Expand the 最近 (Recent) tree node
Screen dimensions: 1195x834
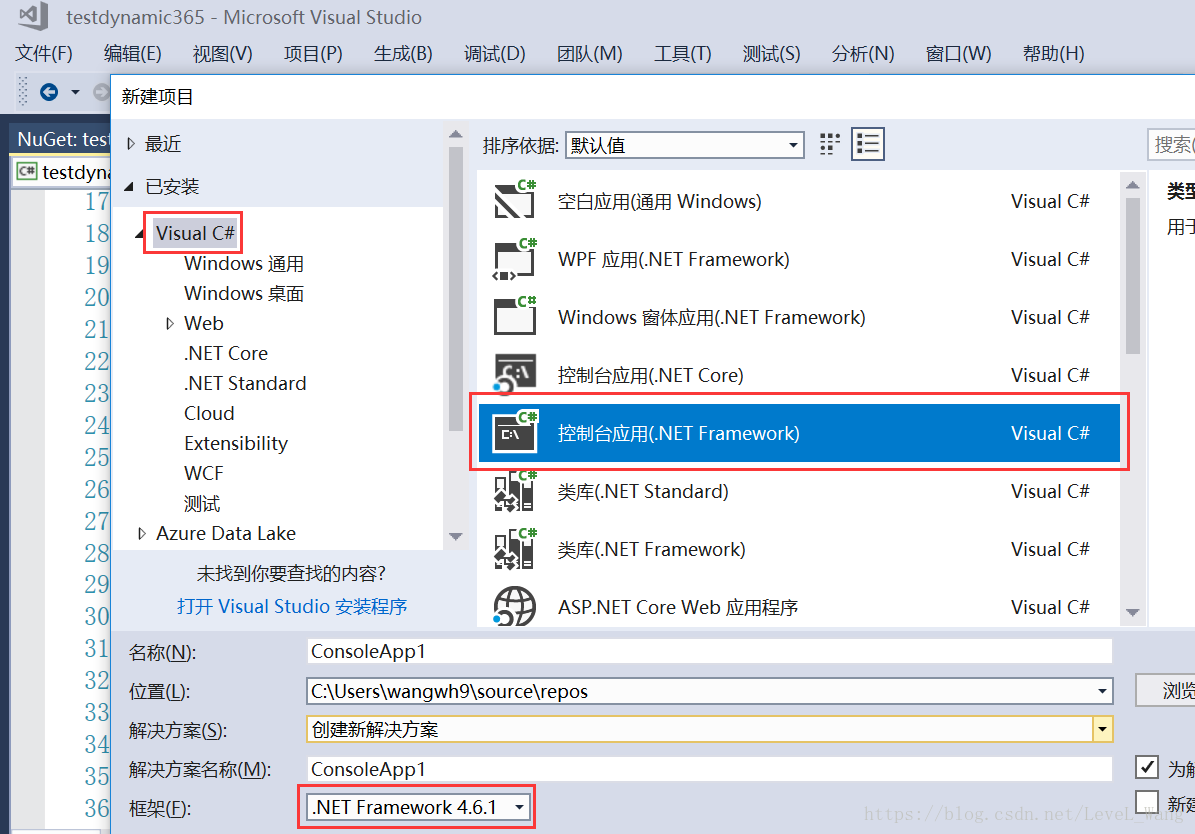[x=131, y=143]
